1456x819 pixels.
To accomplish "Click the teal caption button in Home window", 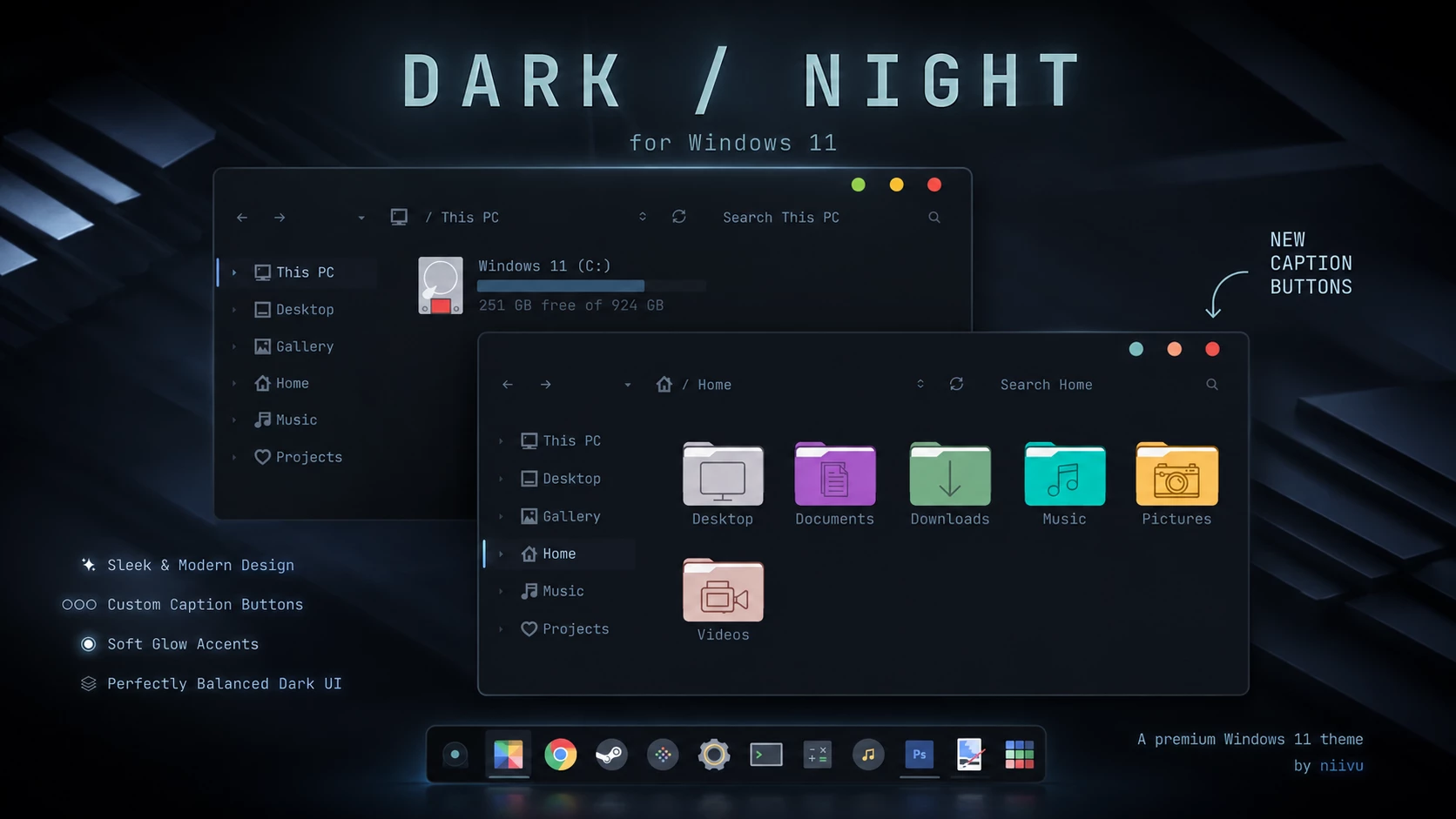I will coord(1136,349).
